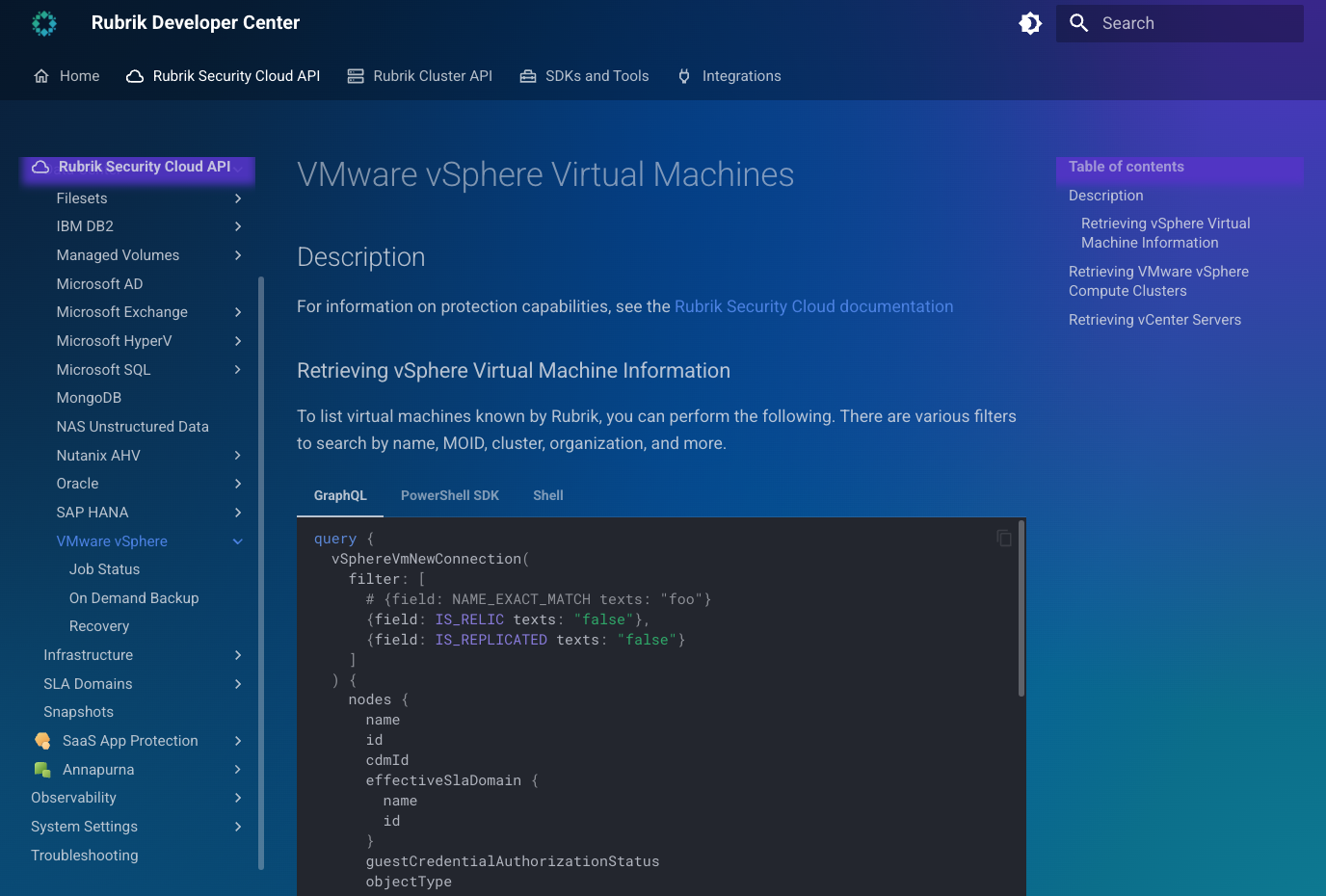Click the VMware vSphere sidebar label
The height and width of the screenshot is (896, 1326).
[x=112, y=541]
